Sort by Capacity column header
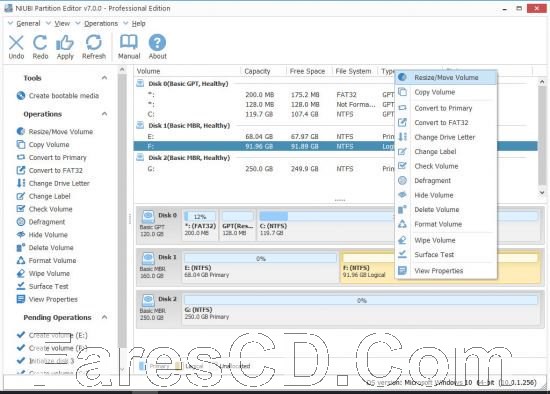The width and height of the screenshot is (550, 394). pos(263,71)
